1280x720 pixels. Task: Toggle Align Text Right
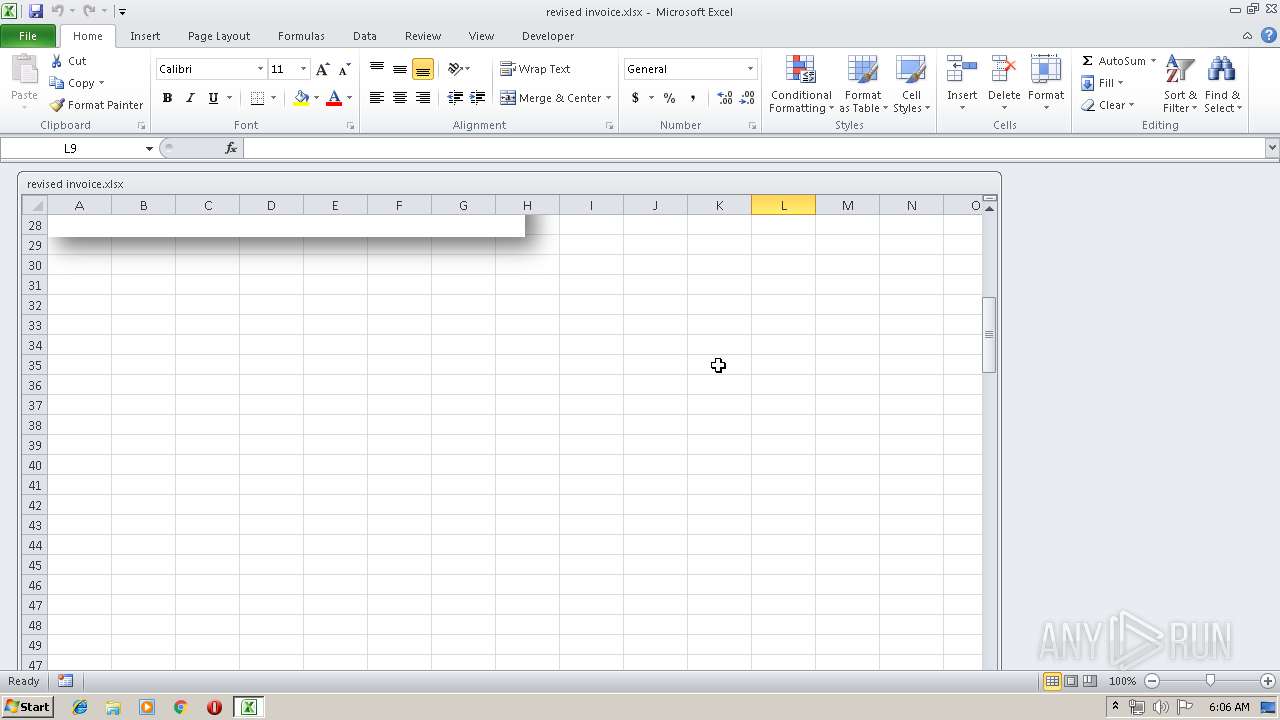423,98
